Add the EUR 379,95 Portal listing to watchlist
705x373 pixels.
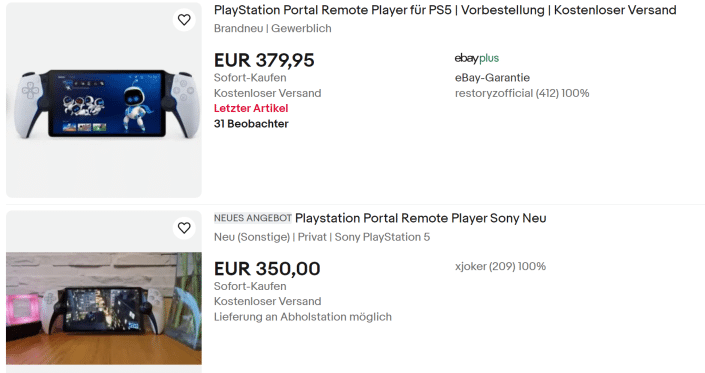pyautogui.click(x=184, y=20)
